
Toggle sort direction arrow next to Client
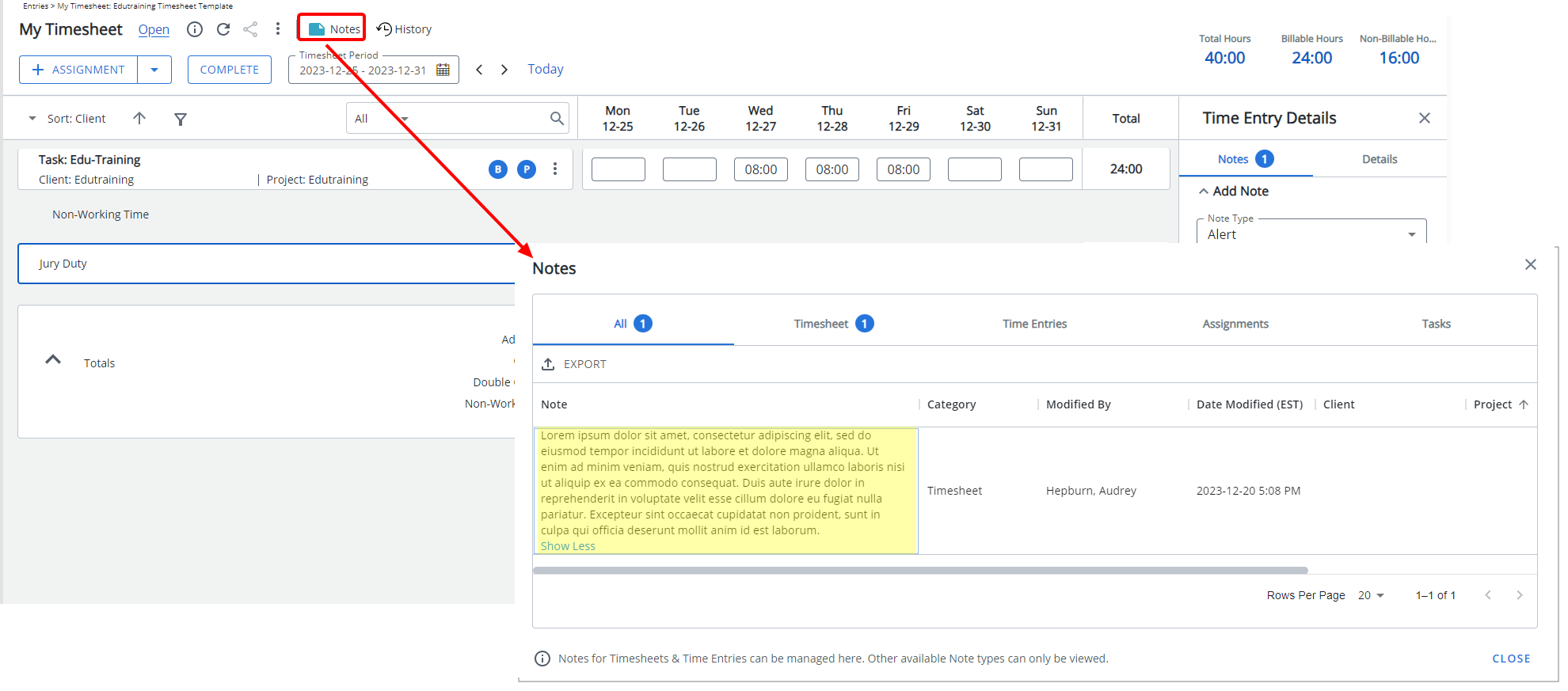[x=139, y=119]
